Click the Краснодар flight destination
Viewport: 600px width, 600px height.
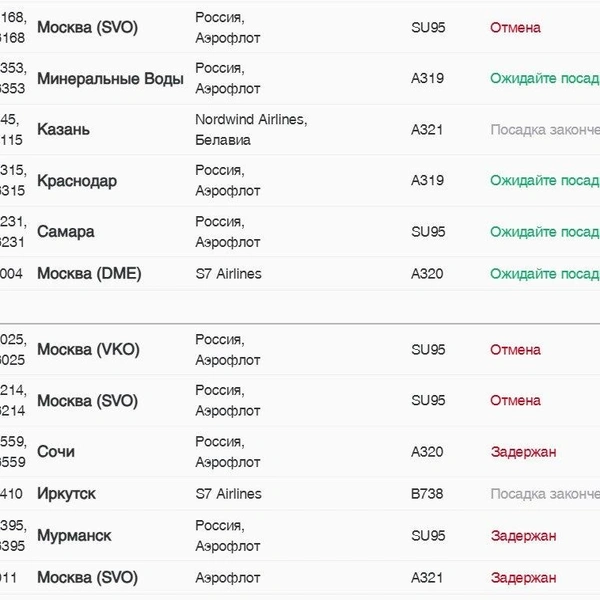click(x=77, y=181)
